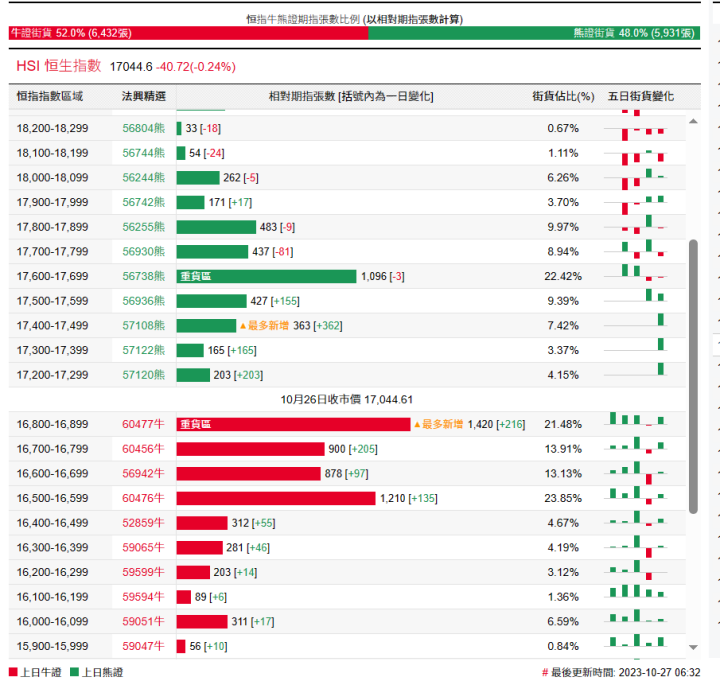Open the five-day chart for 17,600-17,699

pyautogui.click(x=641, y=276)
